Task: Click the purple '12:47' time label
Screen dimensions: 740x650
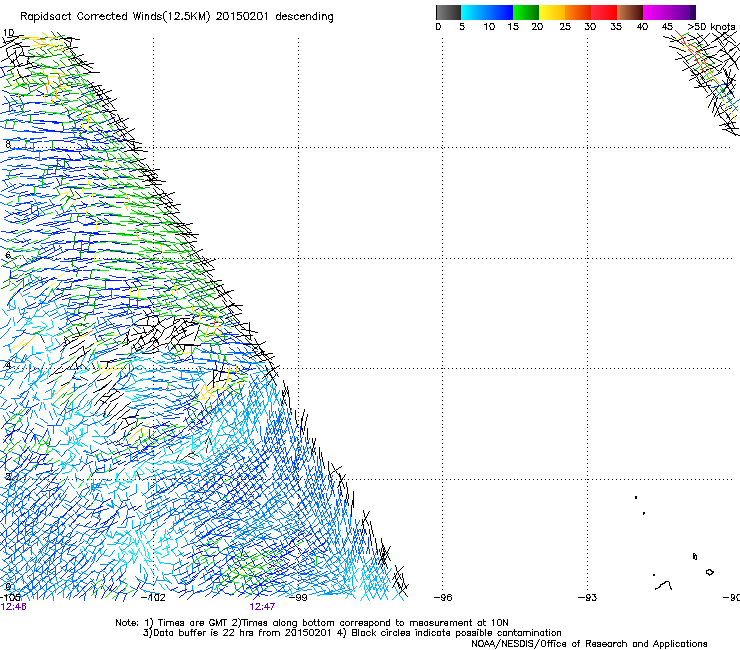Action: [x=262, y=607]
